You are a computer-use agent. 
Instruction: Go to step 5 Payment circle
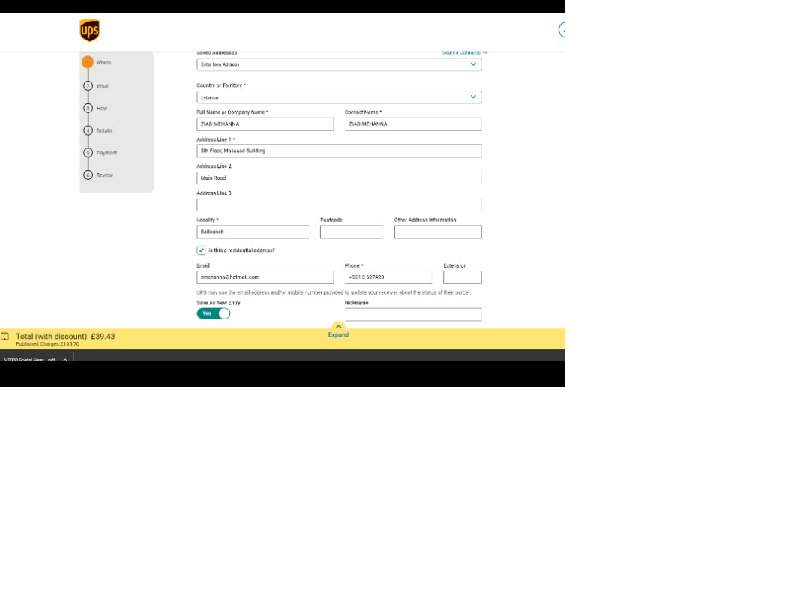point(88,153)
